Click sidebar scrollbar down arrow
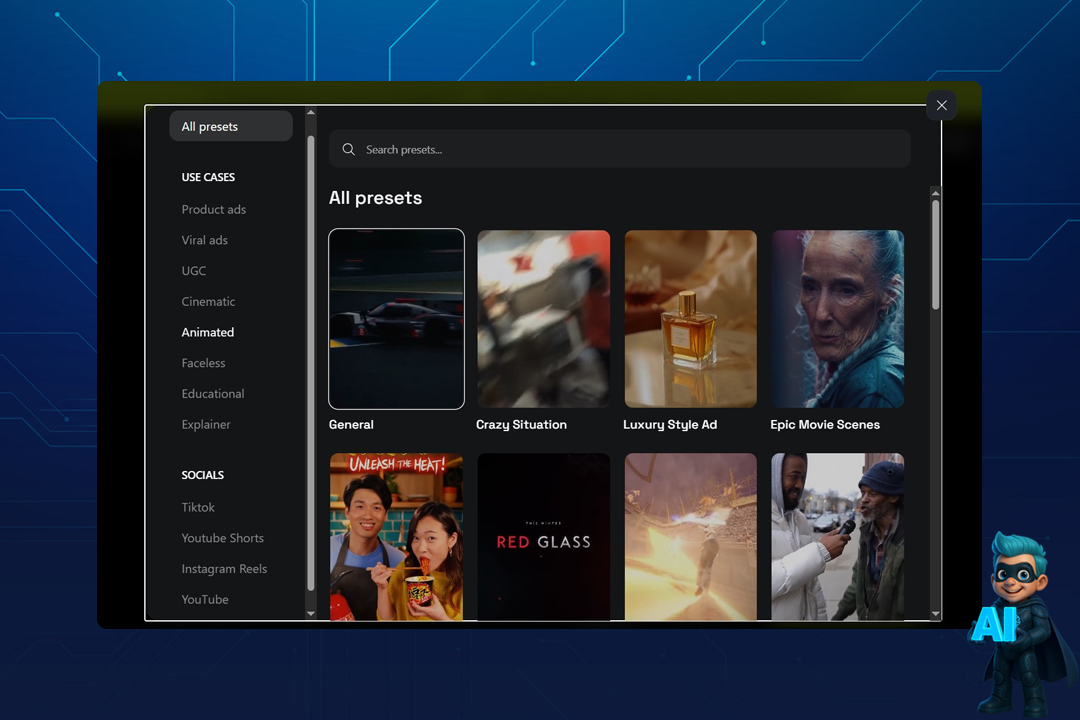Image resolution: width=1080 pixels, height=720 pixels. (311, 613)
